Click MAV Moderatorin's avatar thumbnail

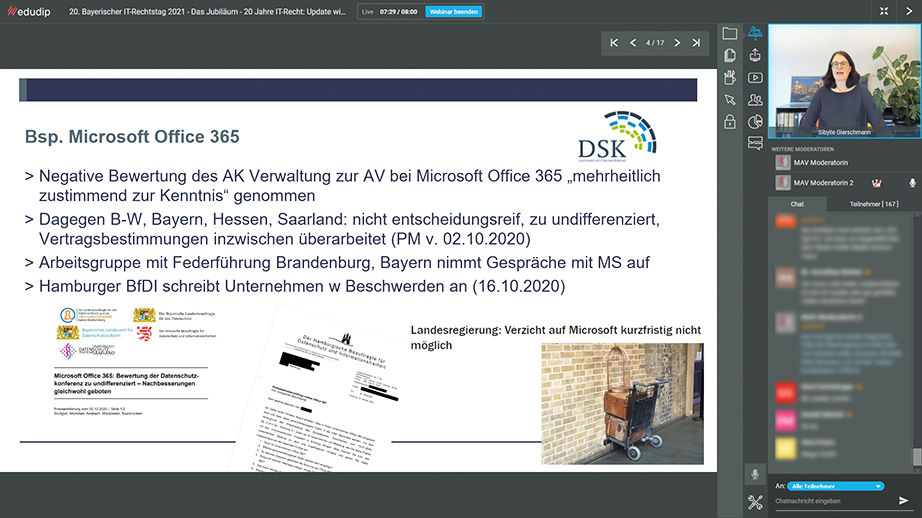(x=782, y=162)
